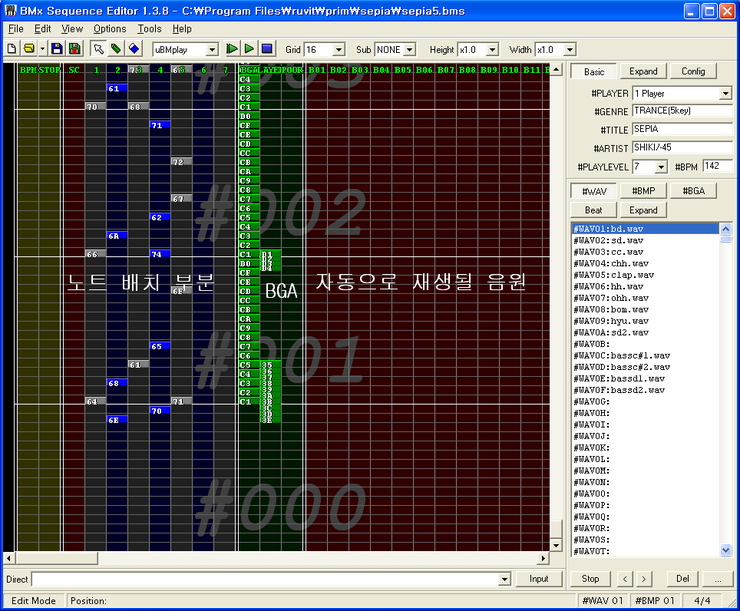
Task: Select the arrow edit-mode tool
Action: coord(98,49)
